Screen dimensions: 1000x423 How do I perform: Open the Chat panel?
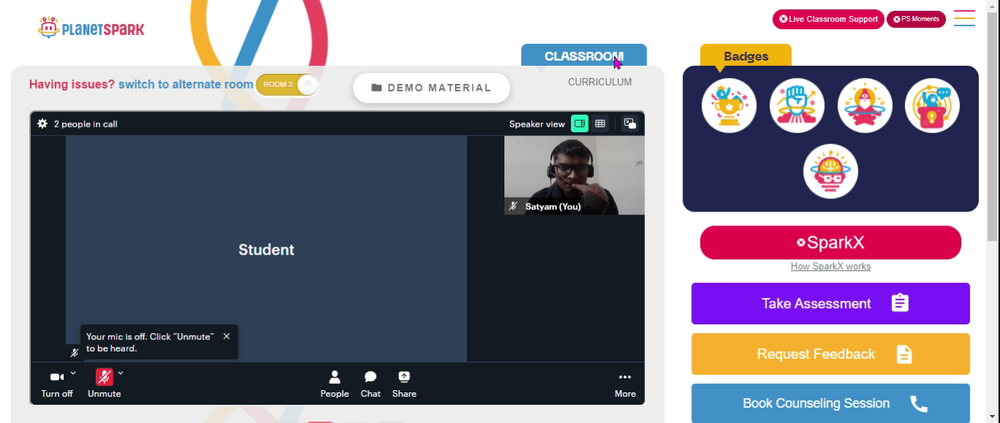pos(371,384)
